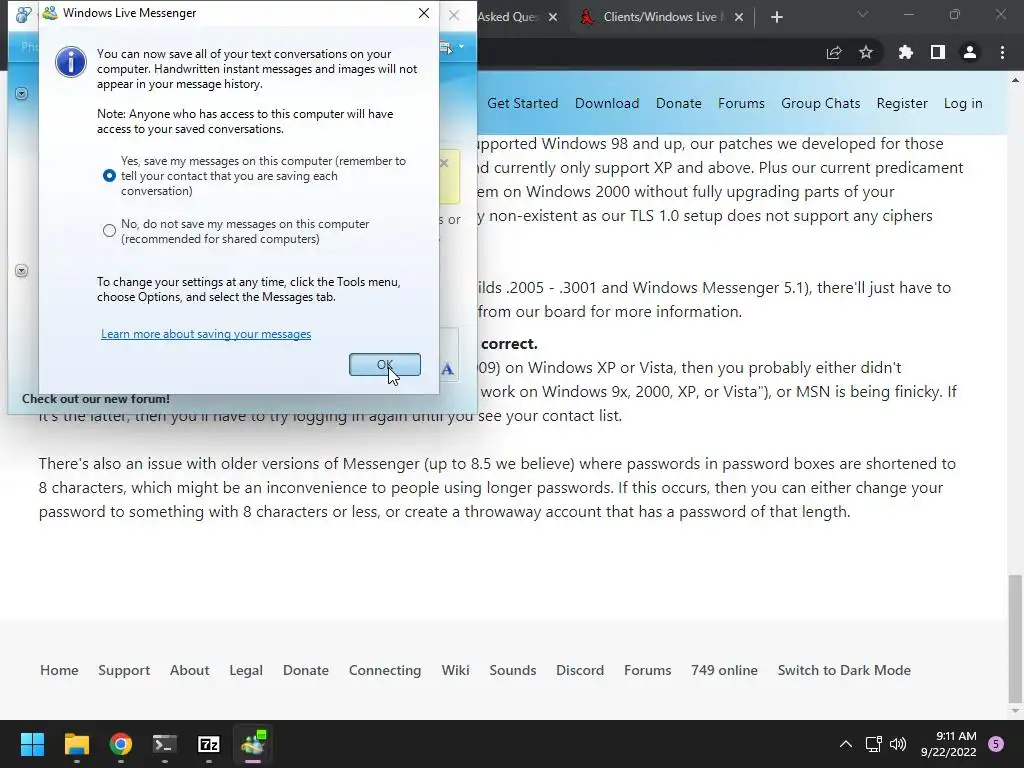Open Google Chrome from the taskbar
The width and height of the screenshot is (1024, 768).
pyautogui.click(x=121, y=744)
